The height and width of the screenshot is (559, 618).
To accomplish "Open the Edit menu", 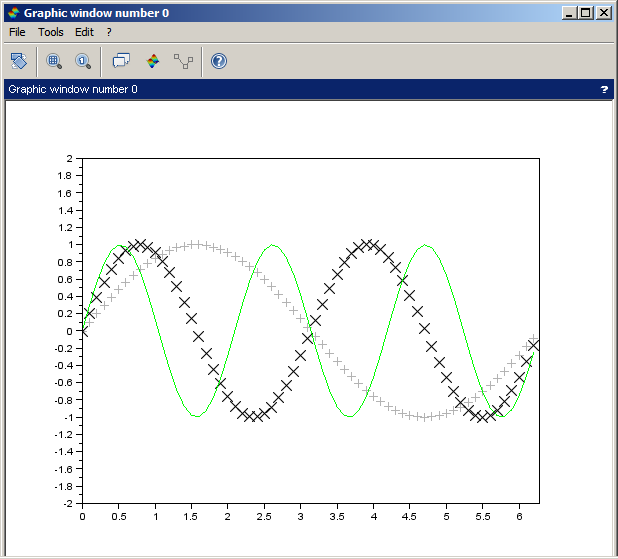I will [84, 32].
